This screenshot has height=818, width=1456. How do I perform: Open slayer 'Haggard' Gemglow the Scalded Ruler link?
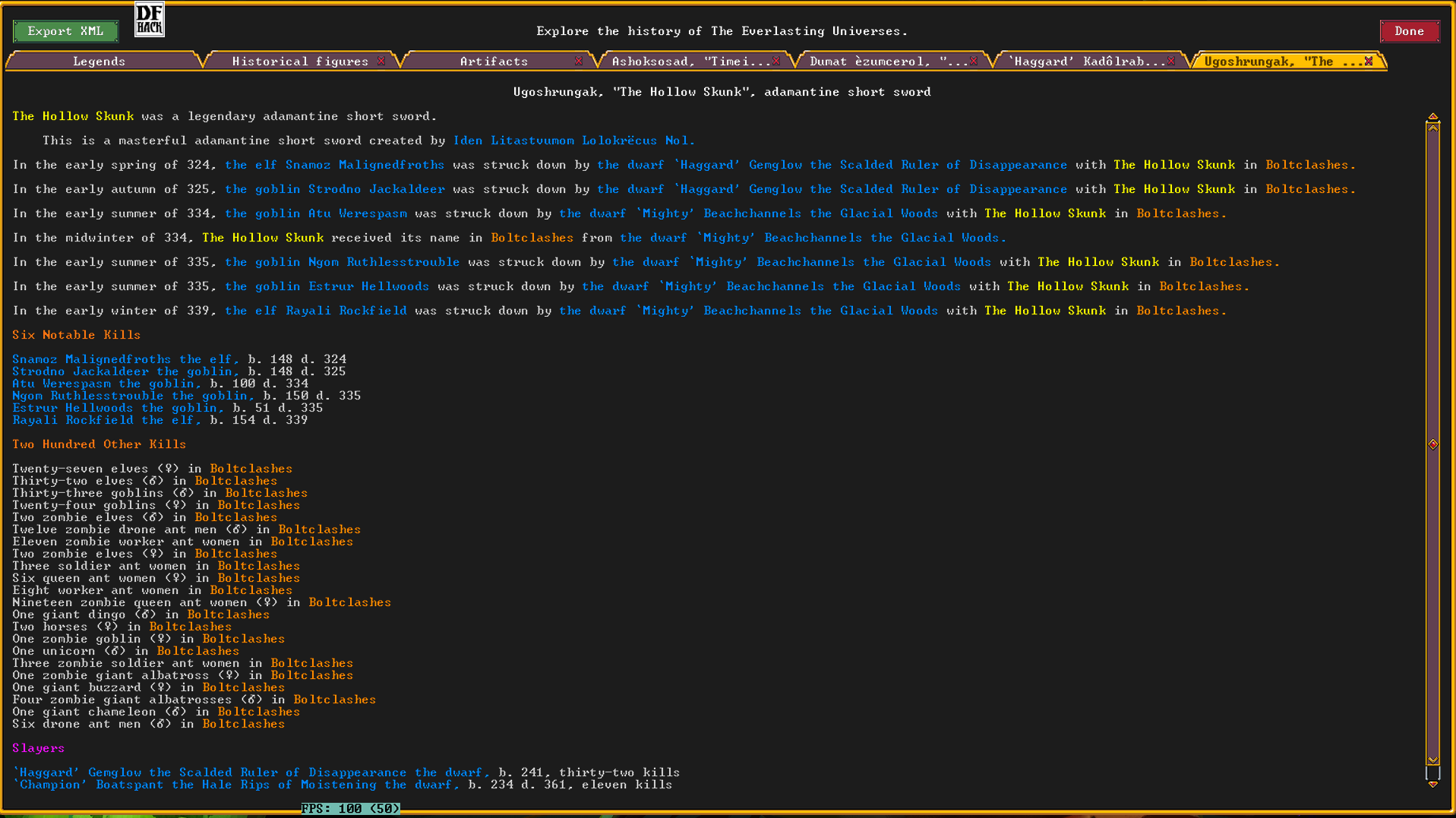pyautogui.click(x=251, y=772)
